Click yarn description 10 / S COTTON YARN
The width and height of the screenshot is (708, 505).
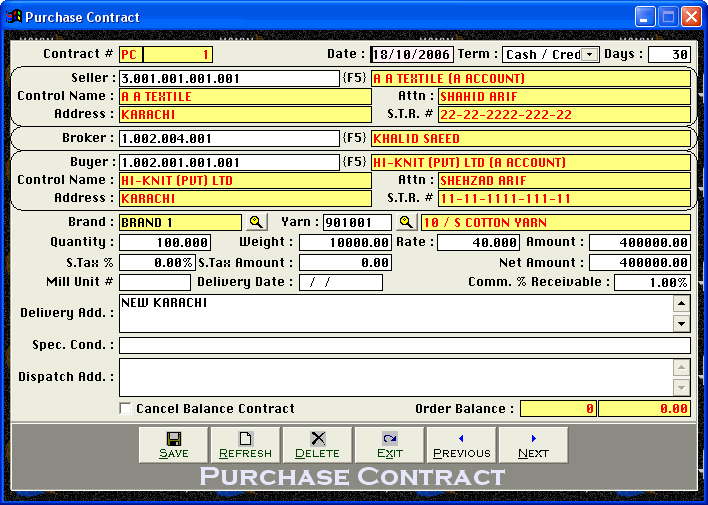pos(556,223)
